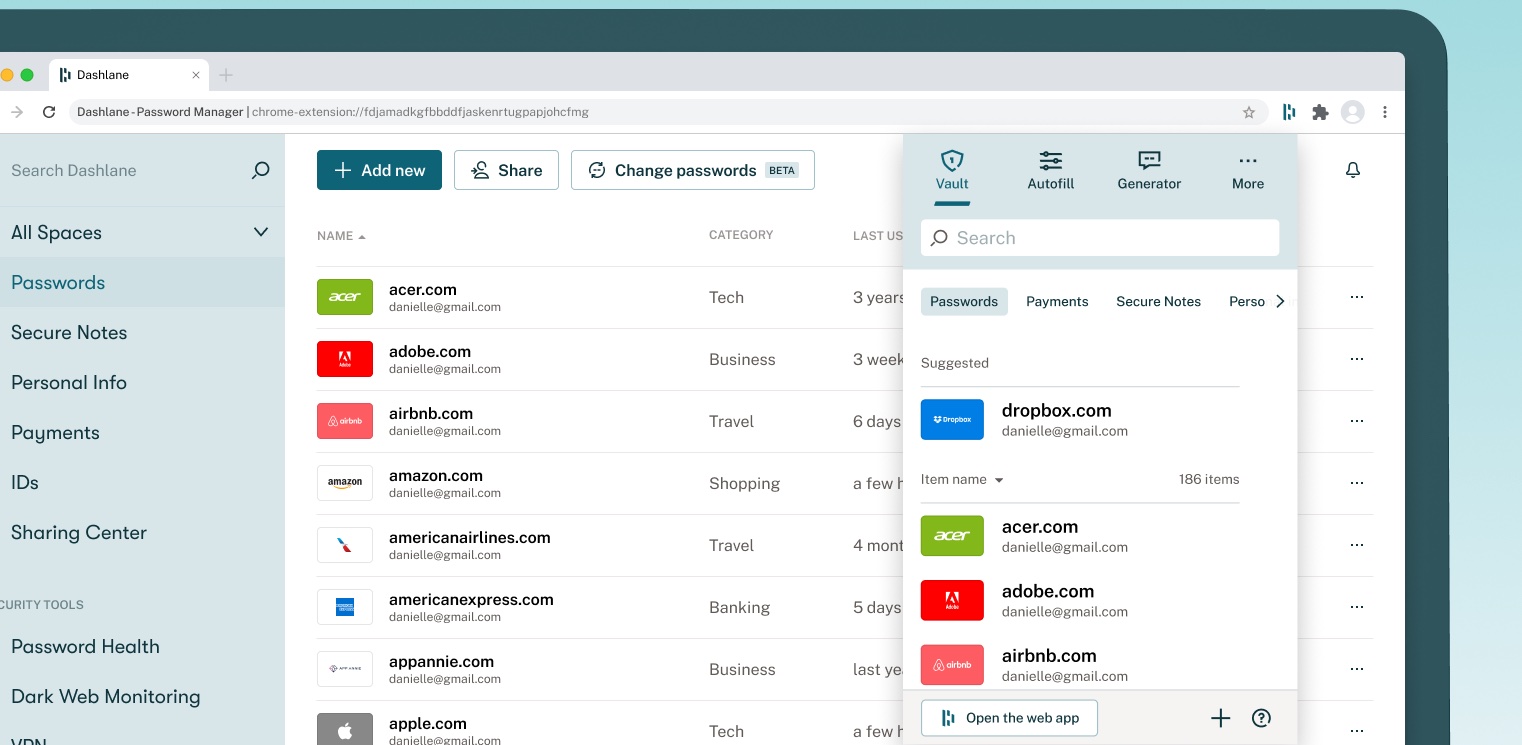Switch to the Autofill tab
The width and height of the screenshot is (1522, 745).
pyautogui.click(x=1050, y=171)
